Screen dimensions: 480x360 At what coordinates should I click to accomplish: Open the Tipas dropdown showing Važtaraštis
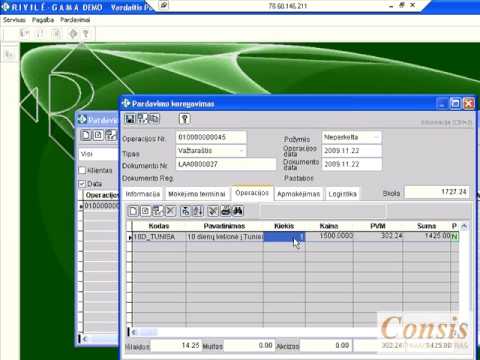coord(211,151)
